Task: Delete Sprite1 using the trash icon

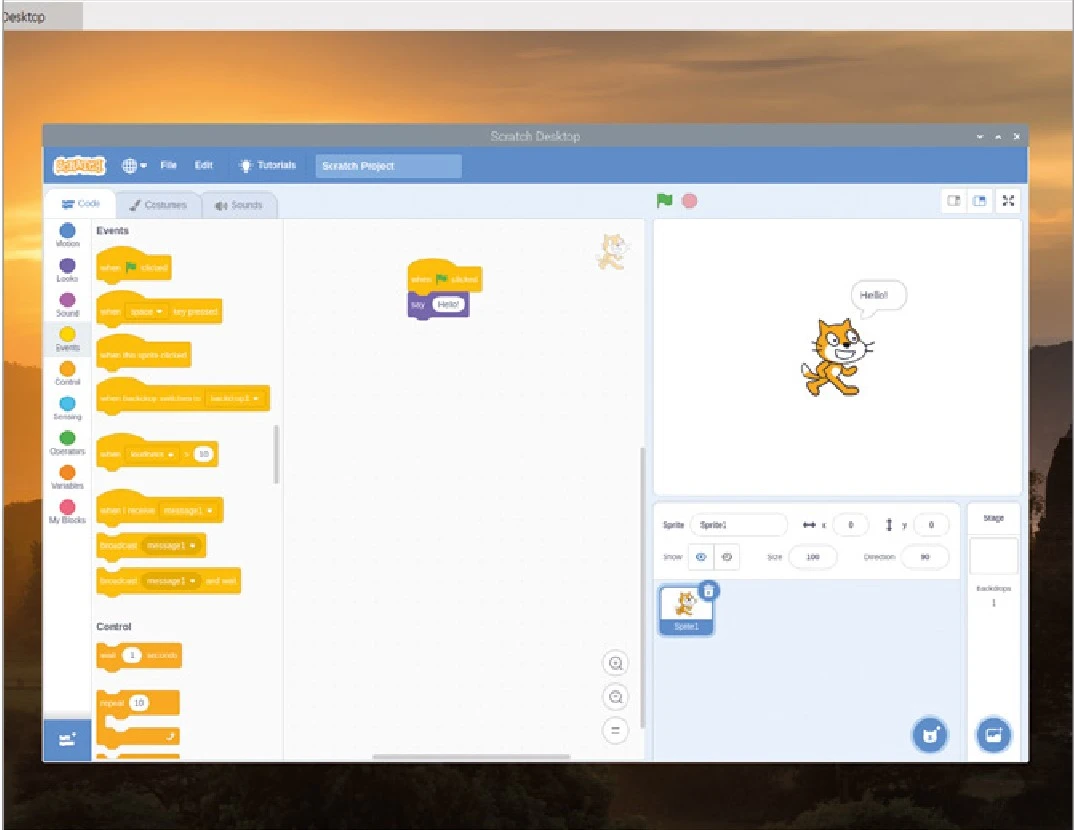Action: 708,591
